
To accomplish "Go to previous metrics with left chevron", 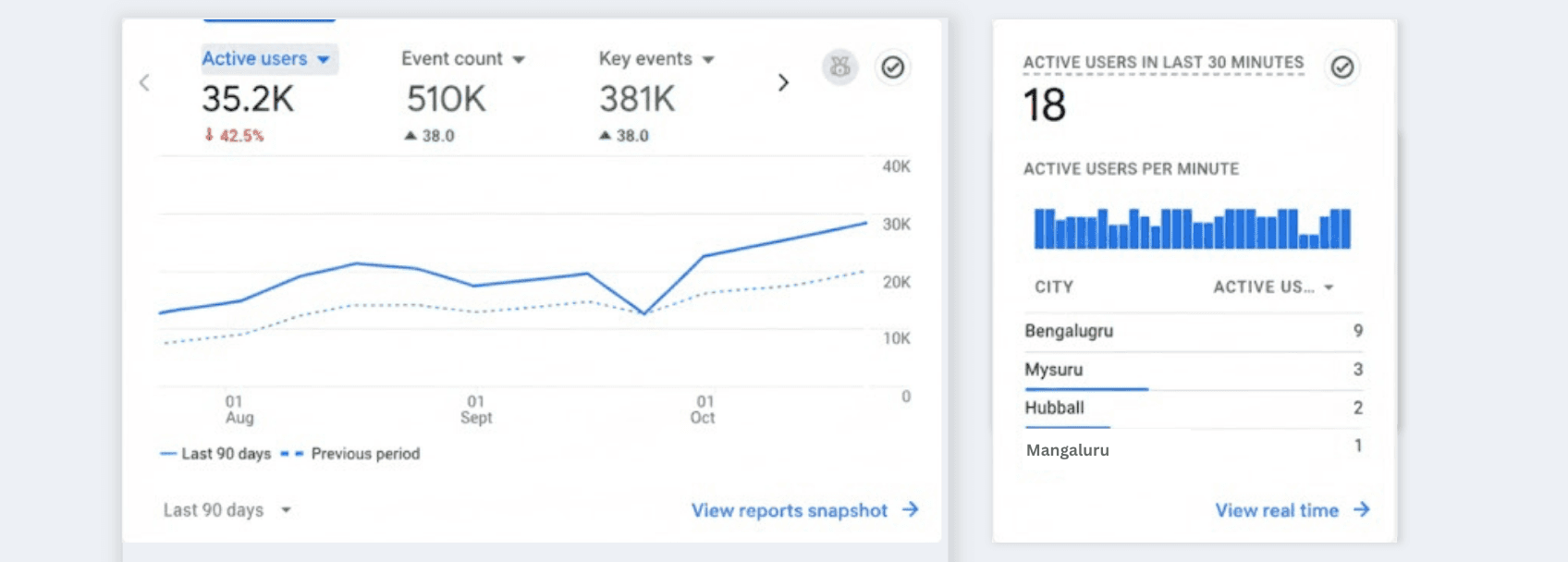I will [x=144, y=82].
